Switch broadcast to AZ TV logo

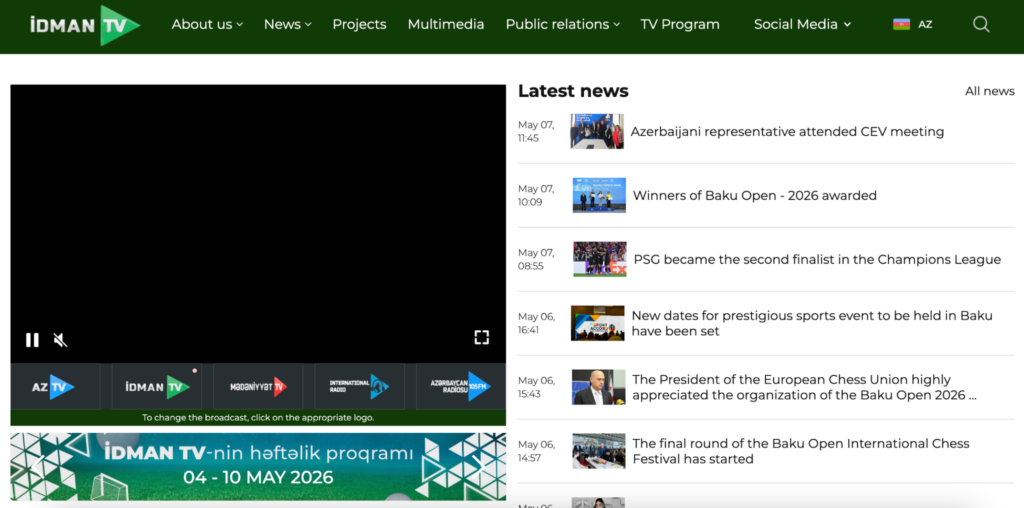click(55, 387)
